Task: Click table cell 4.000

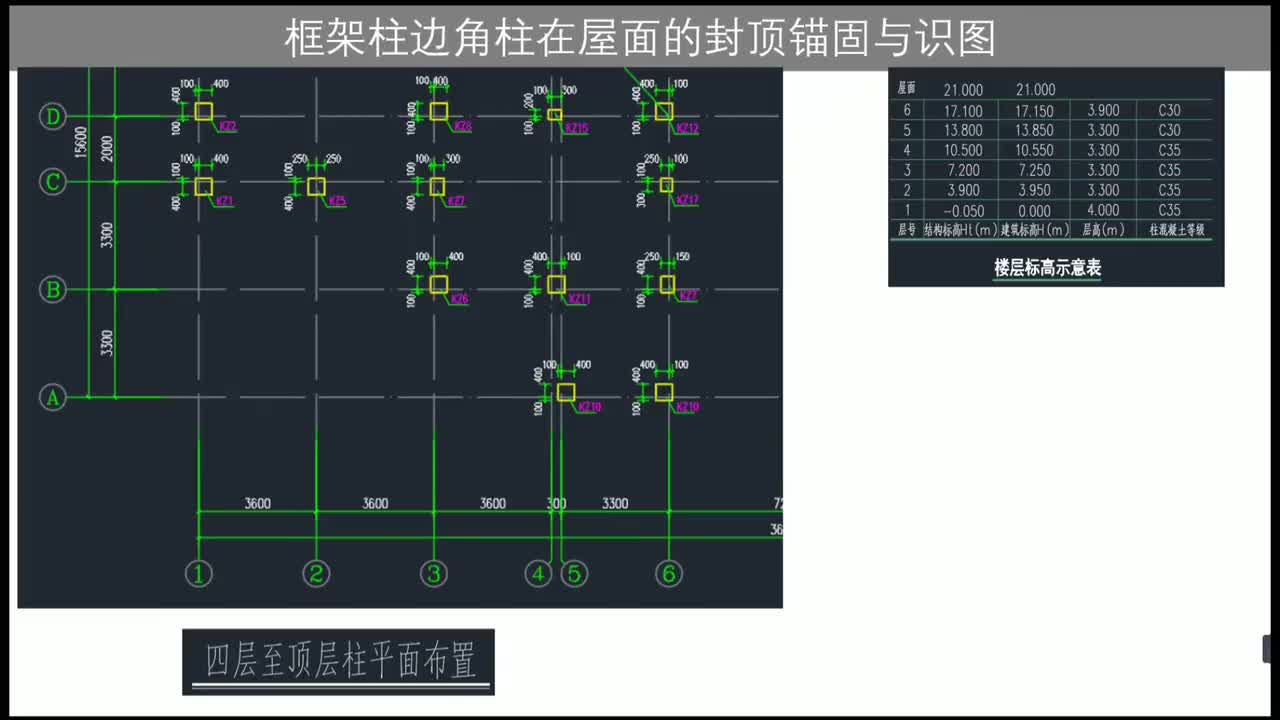Action: [x=1103, y=211]
